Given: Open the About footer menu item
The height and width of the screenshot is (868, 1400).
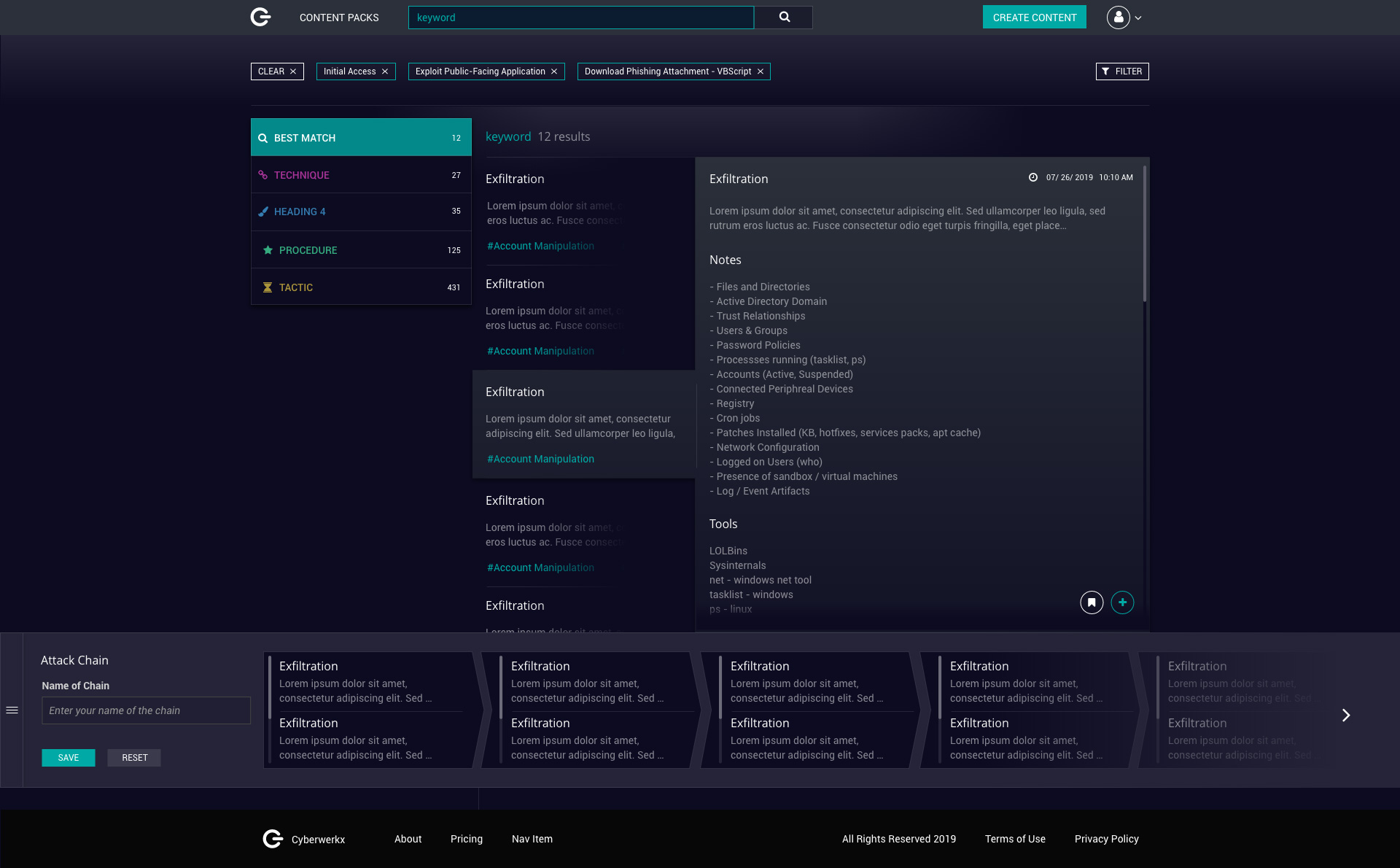Looking at the screenshot, I should (x=408, y=839).
